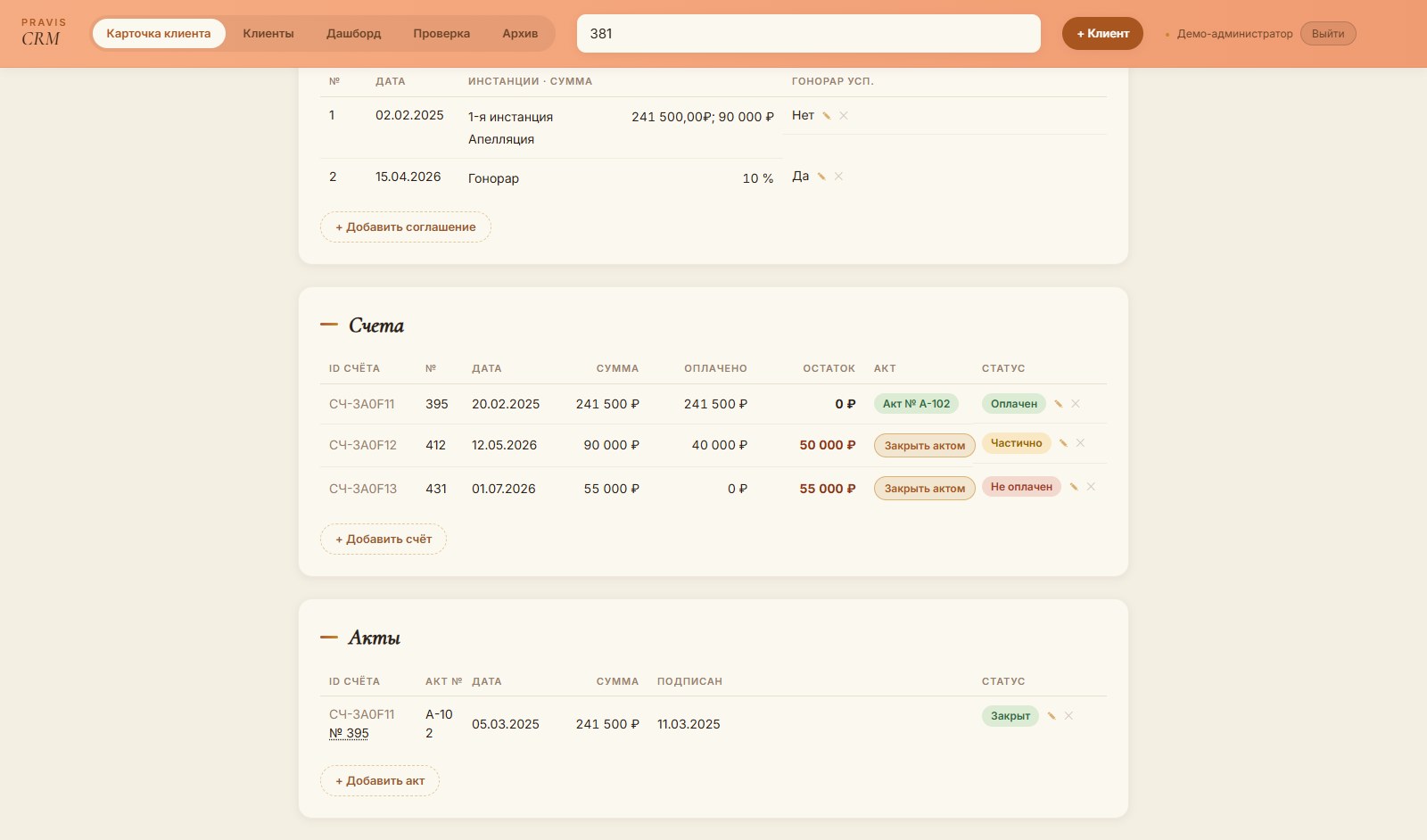Click the Не оплачен status badge
The width and height of the screenshot is (1427, 840).
(x=1022, y=487)
